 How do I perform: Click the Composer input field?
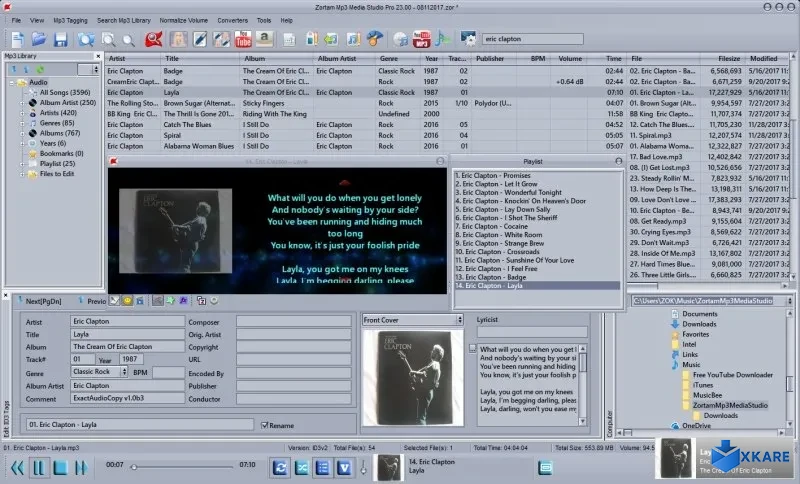coord(294,321)
